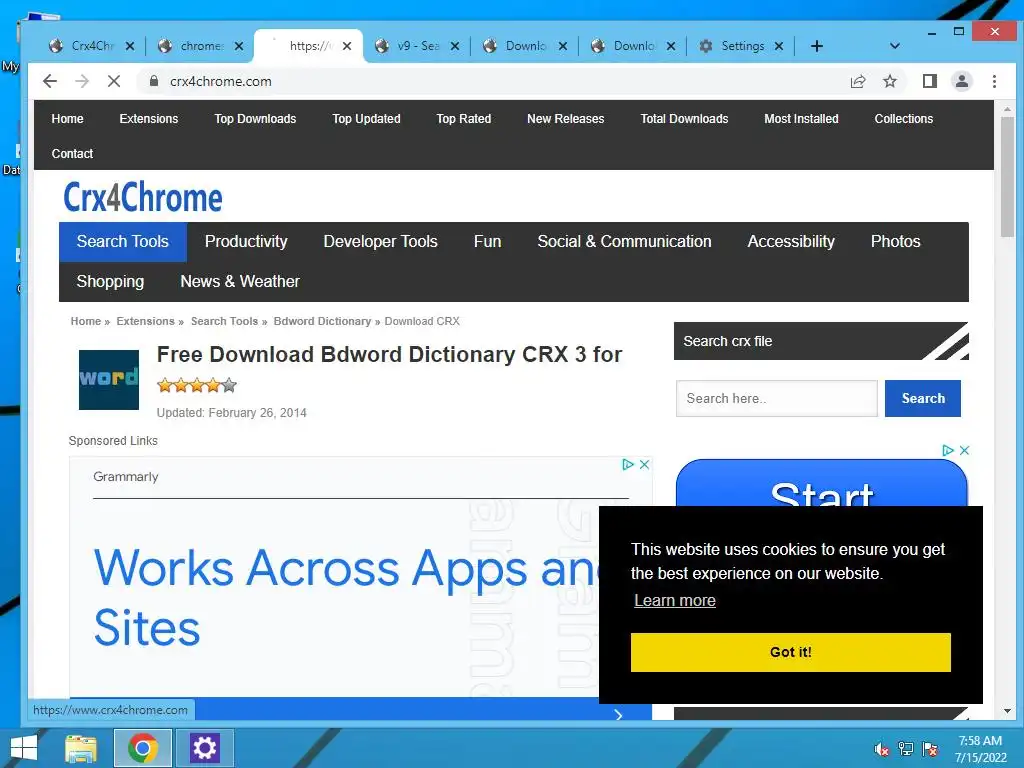
Task: Click the Bdword Dictionary breadcrumb link
Action: click(322, 321)
